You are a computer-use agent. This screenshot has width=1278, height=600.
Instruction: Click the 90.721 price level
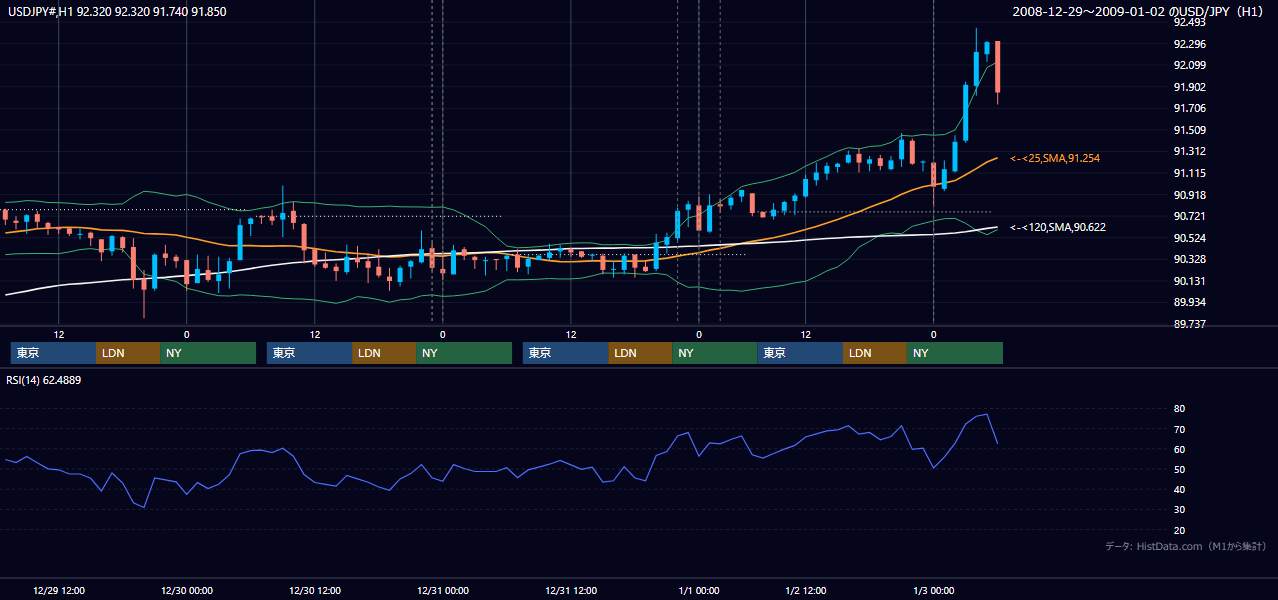click(x=1189, y=216)
